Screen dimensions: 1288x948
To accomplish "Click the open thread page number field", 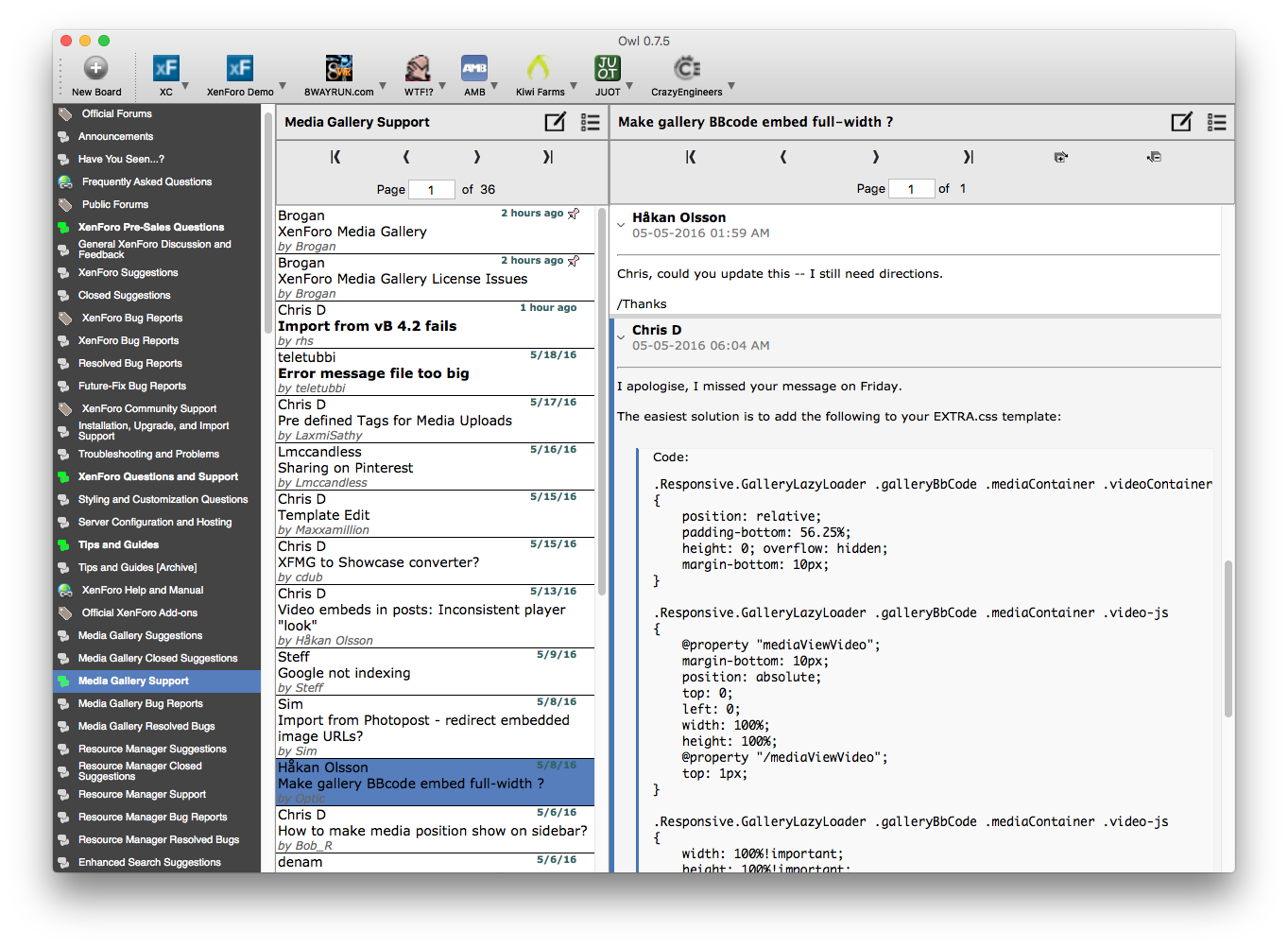I will tap(911, 189).
